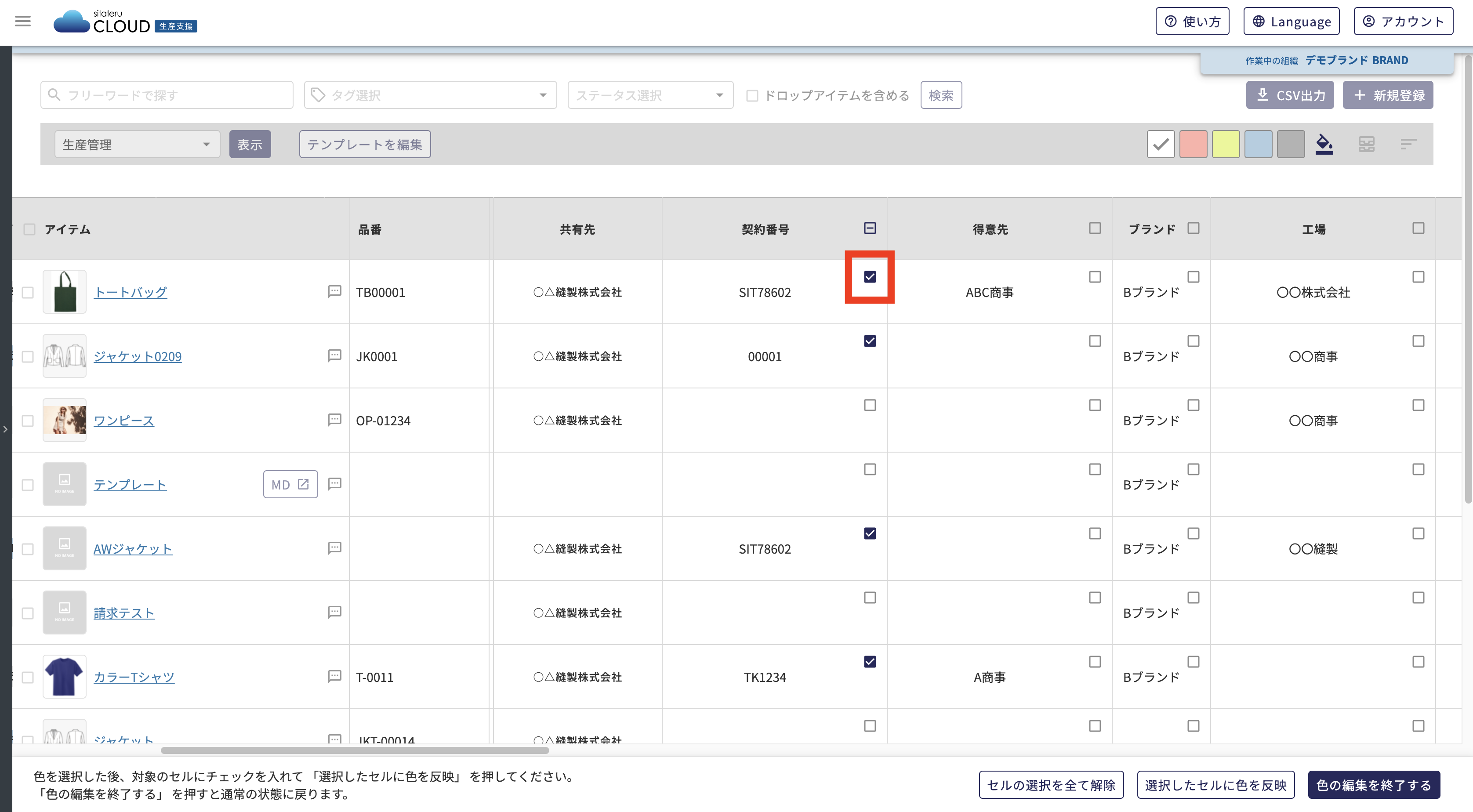Expand the left sidebar arrow
Screen dimensions: 1473x812
5,429
